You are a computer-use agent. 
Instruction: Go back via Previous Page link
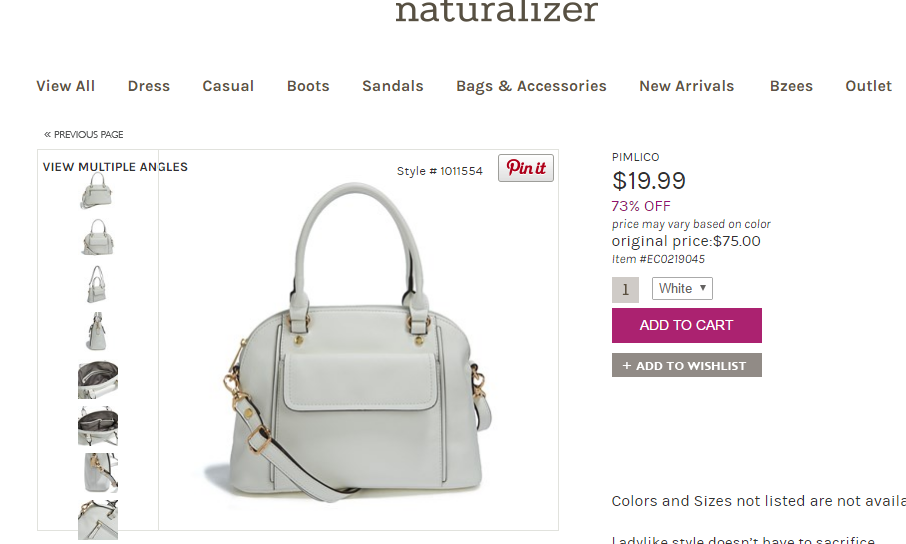click(x=84, y=135)
